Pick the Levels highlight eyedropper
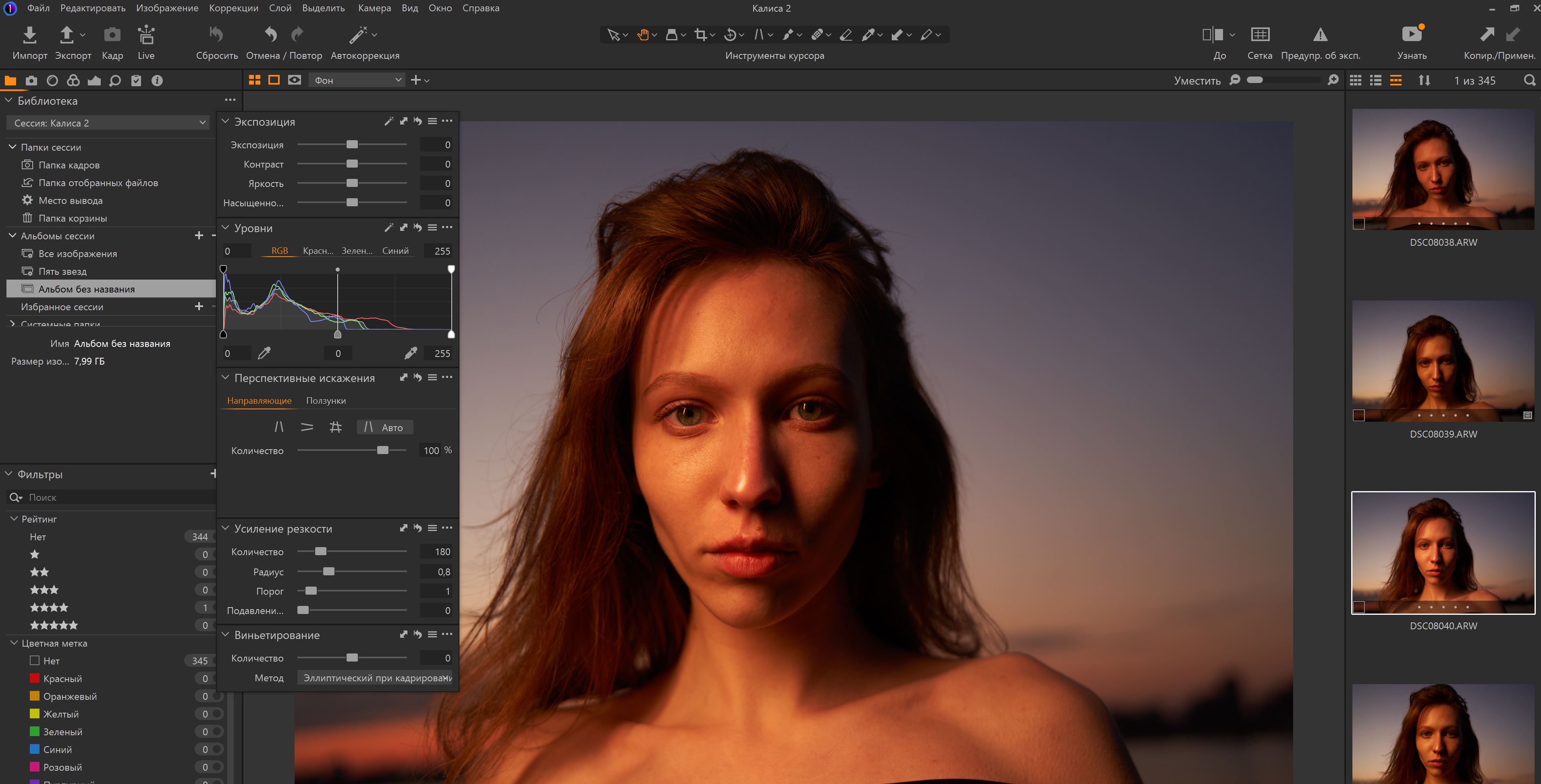Viewport: 1541px width, 784px height. [410, 353]
